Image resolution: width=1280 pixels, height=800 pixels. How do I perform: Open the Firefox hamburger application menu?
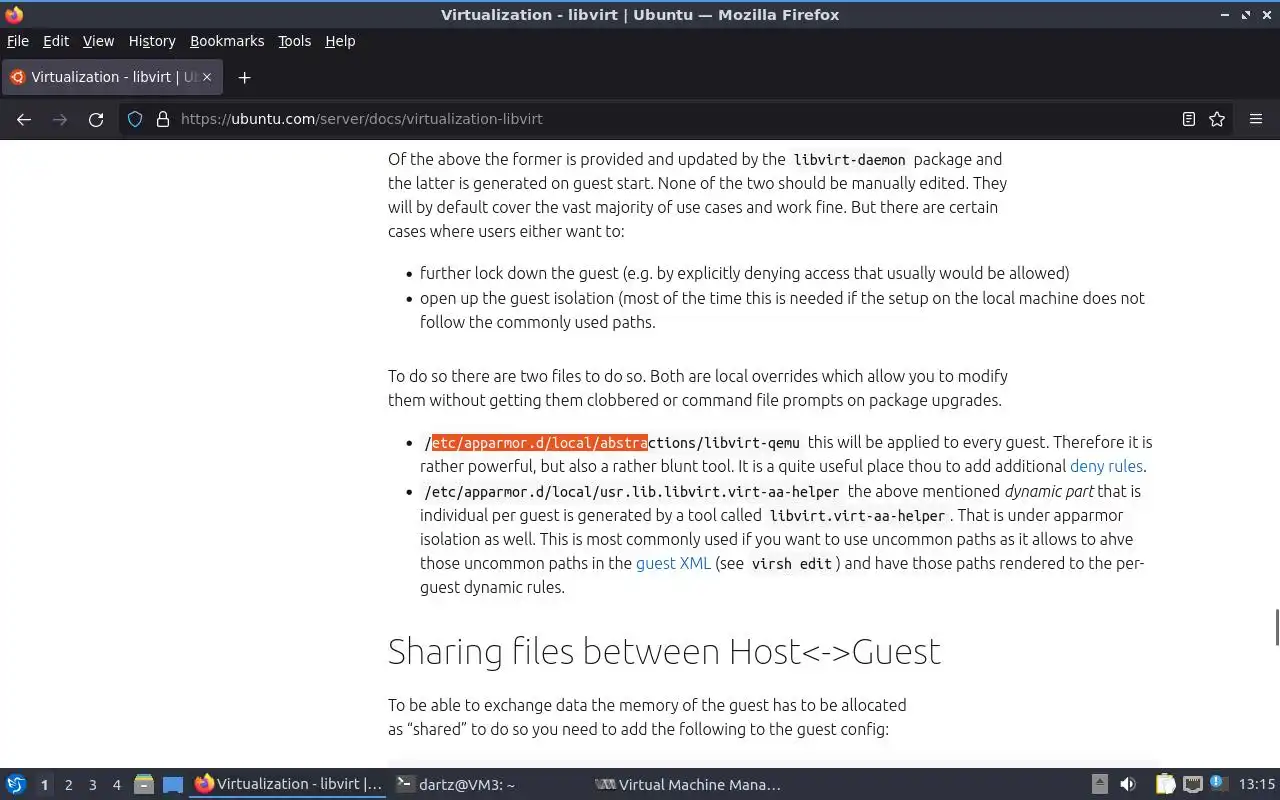pos(1256,119)
